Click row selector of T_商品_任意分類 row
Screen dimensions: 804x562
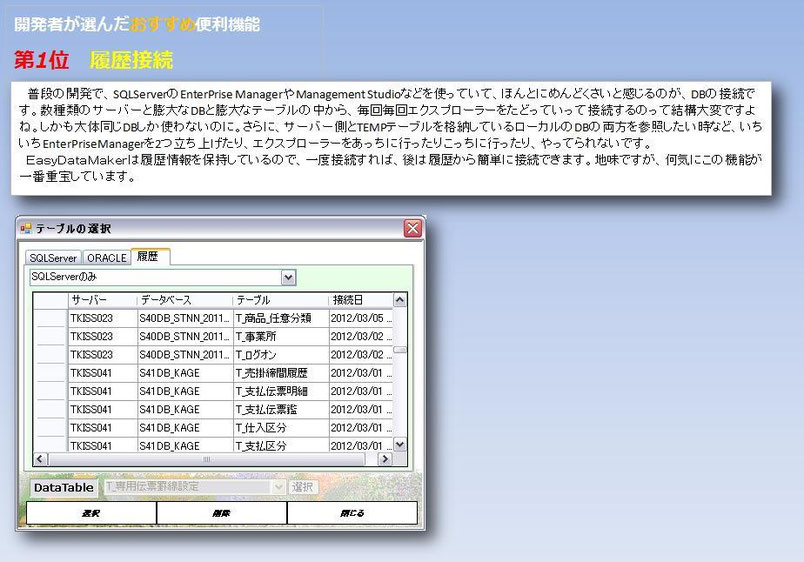pos(51,318)
